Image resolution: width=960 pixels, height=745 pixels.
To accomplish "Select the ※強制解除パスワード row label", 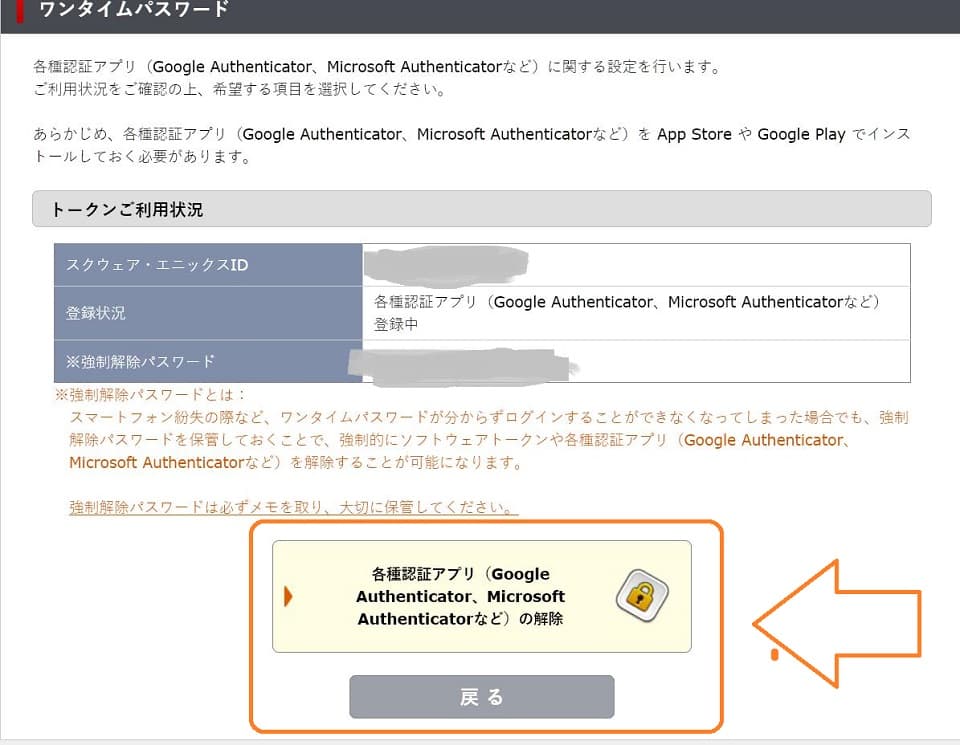I will pyautogui.click(x=140, y=361).
